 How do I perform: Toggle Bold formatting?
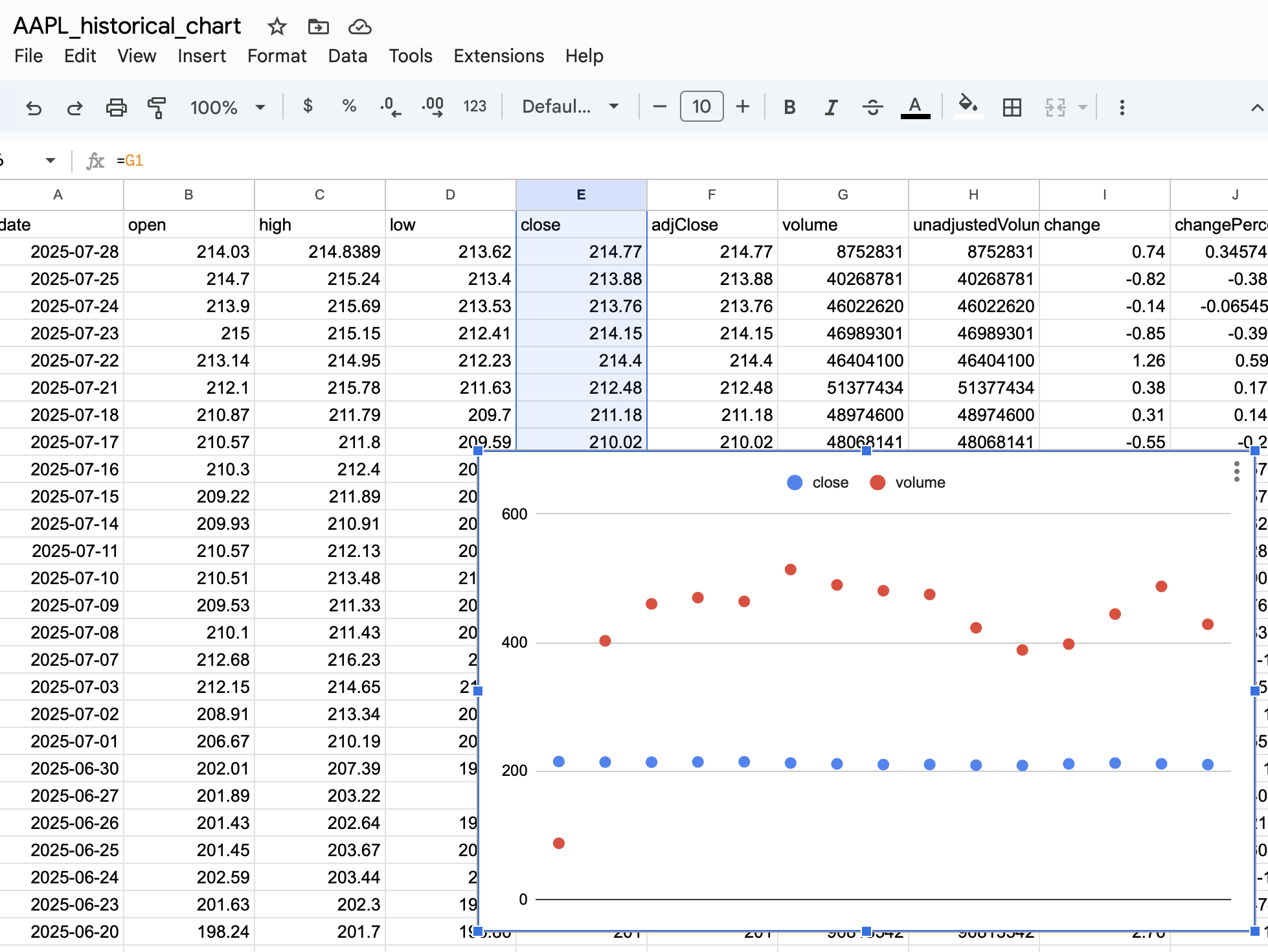[789, 107]
